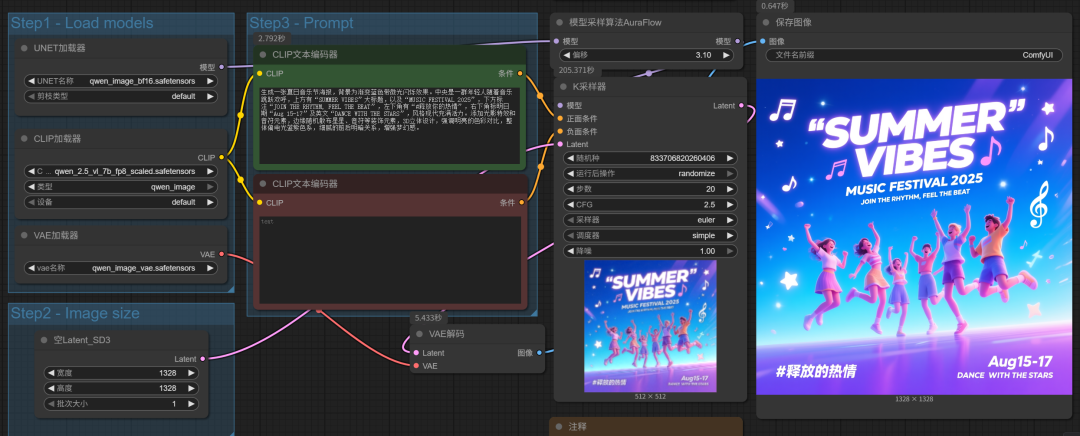1080x436 pixels.
Task: Collapse the UNET加载器 node using its dot
Action: [23, 48]
